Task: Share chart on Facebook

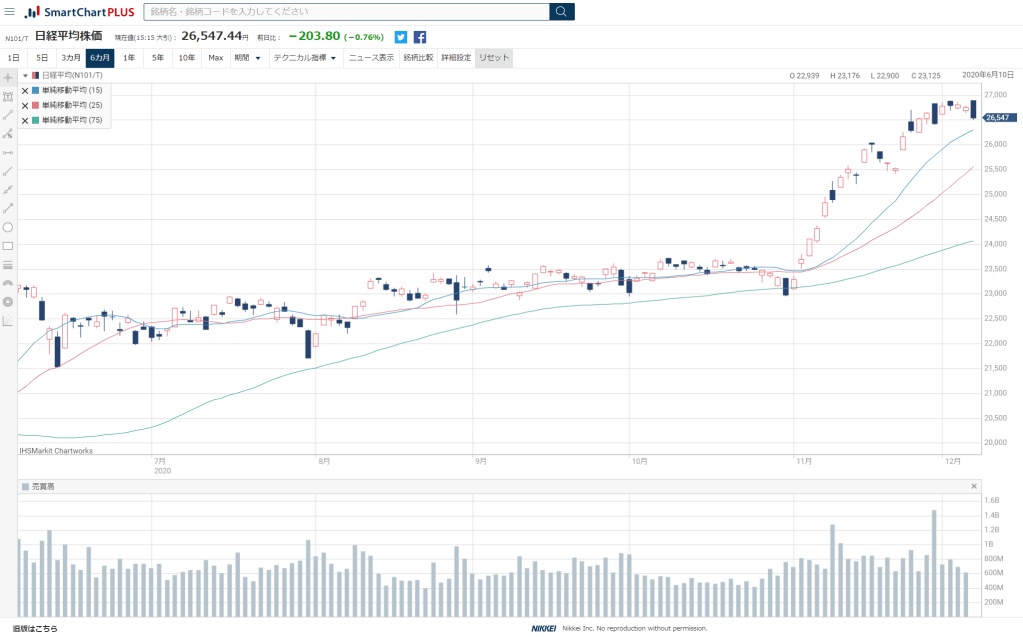Action: (x=420, y=37)
